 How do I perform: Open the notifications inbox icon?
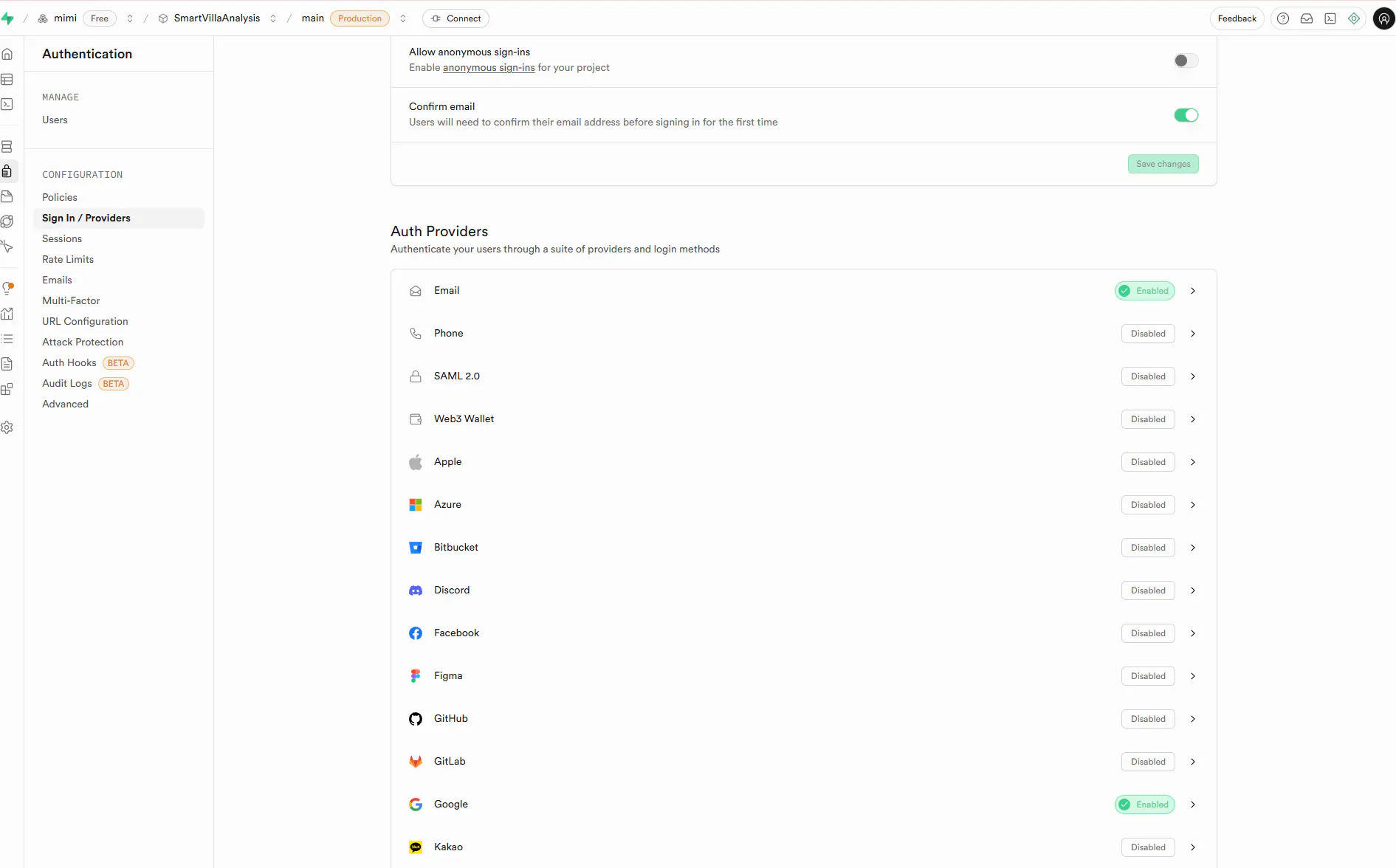(x=1307, y=18)
